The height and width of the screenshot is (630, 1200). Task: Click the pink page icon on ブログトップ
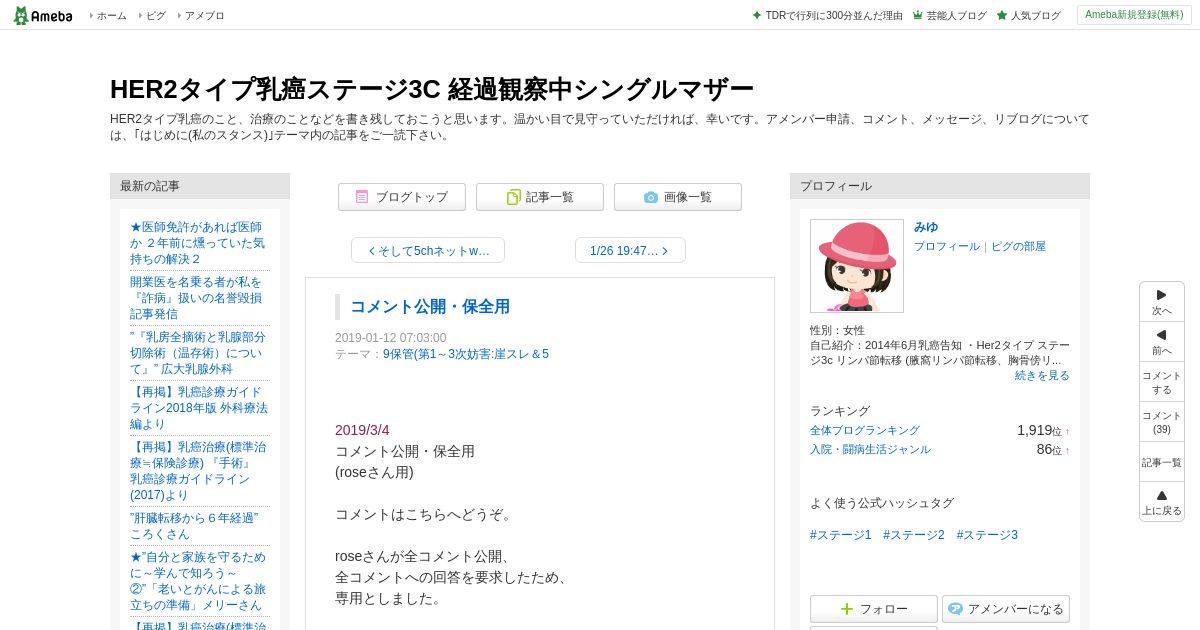tap(362, 197)
